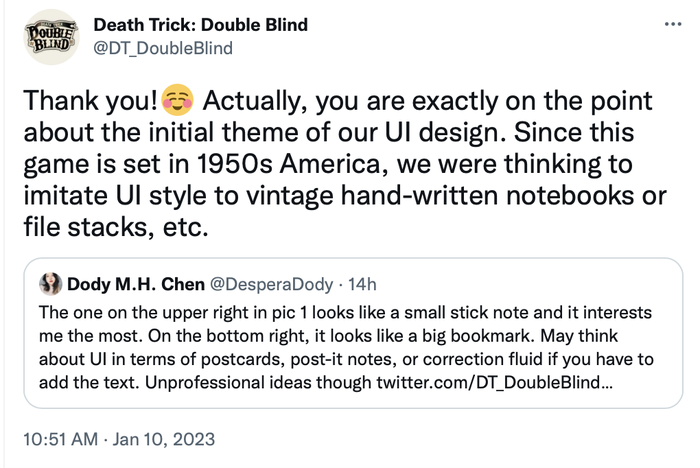Click the words "Thank you!" in the tweet
Screen dimensions: 700x468
89,102
